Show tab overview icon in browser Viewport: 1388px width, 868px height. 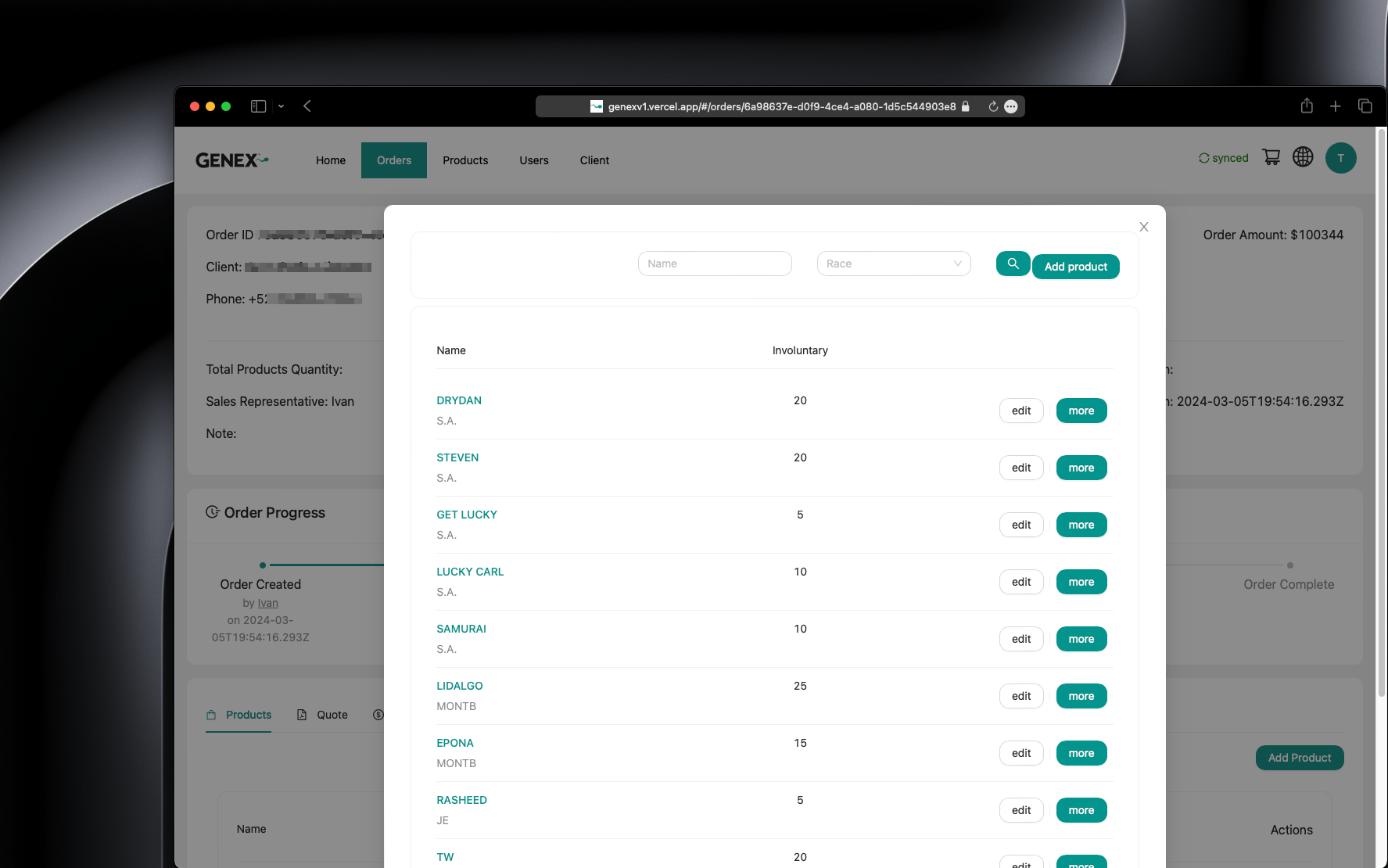click(x=1365, y=106)
